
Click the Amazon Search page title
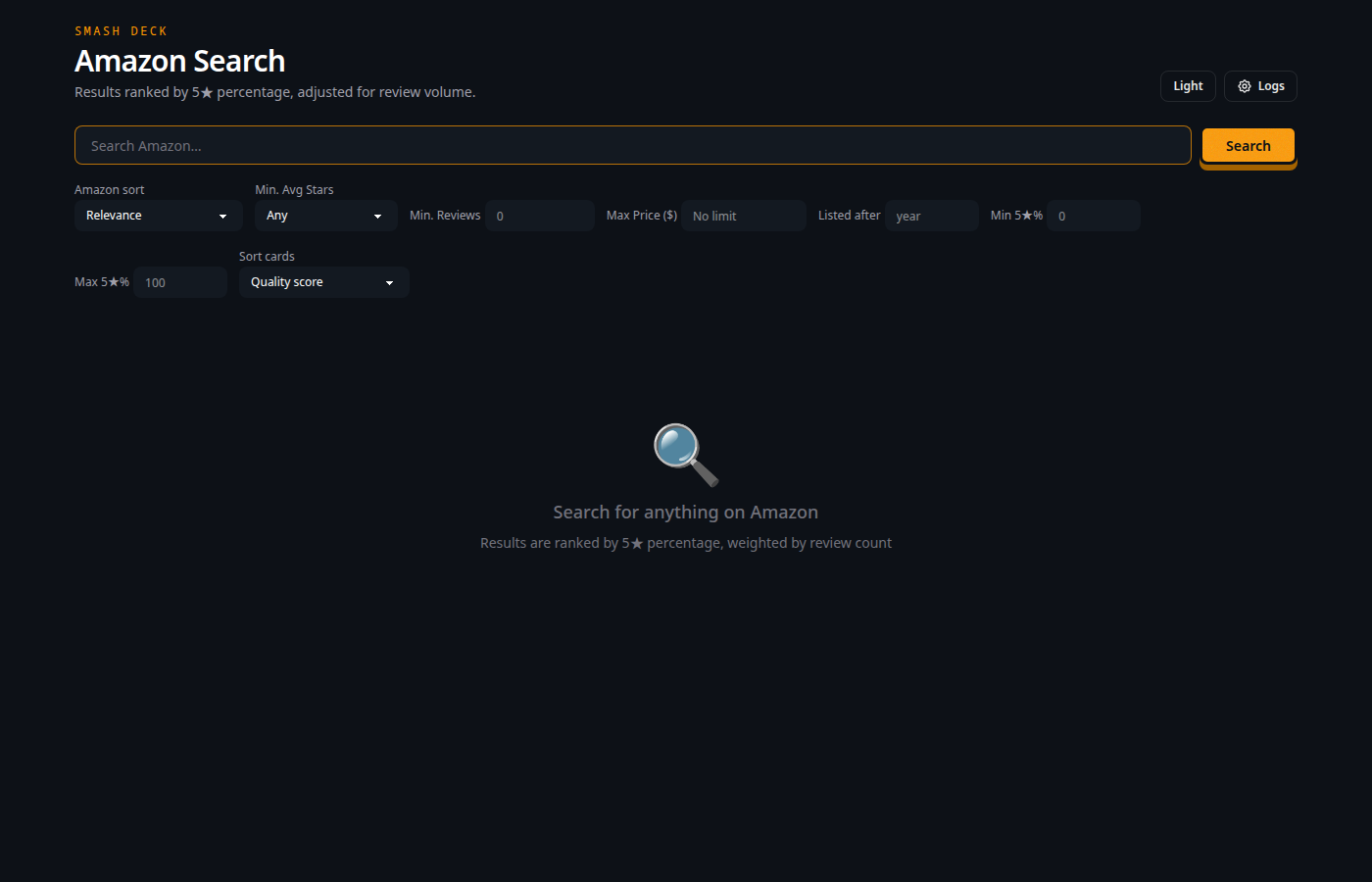click(180, 61)
